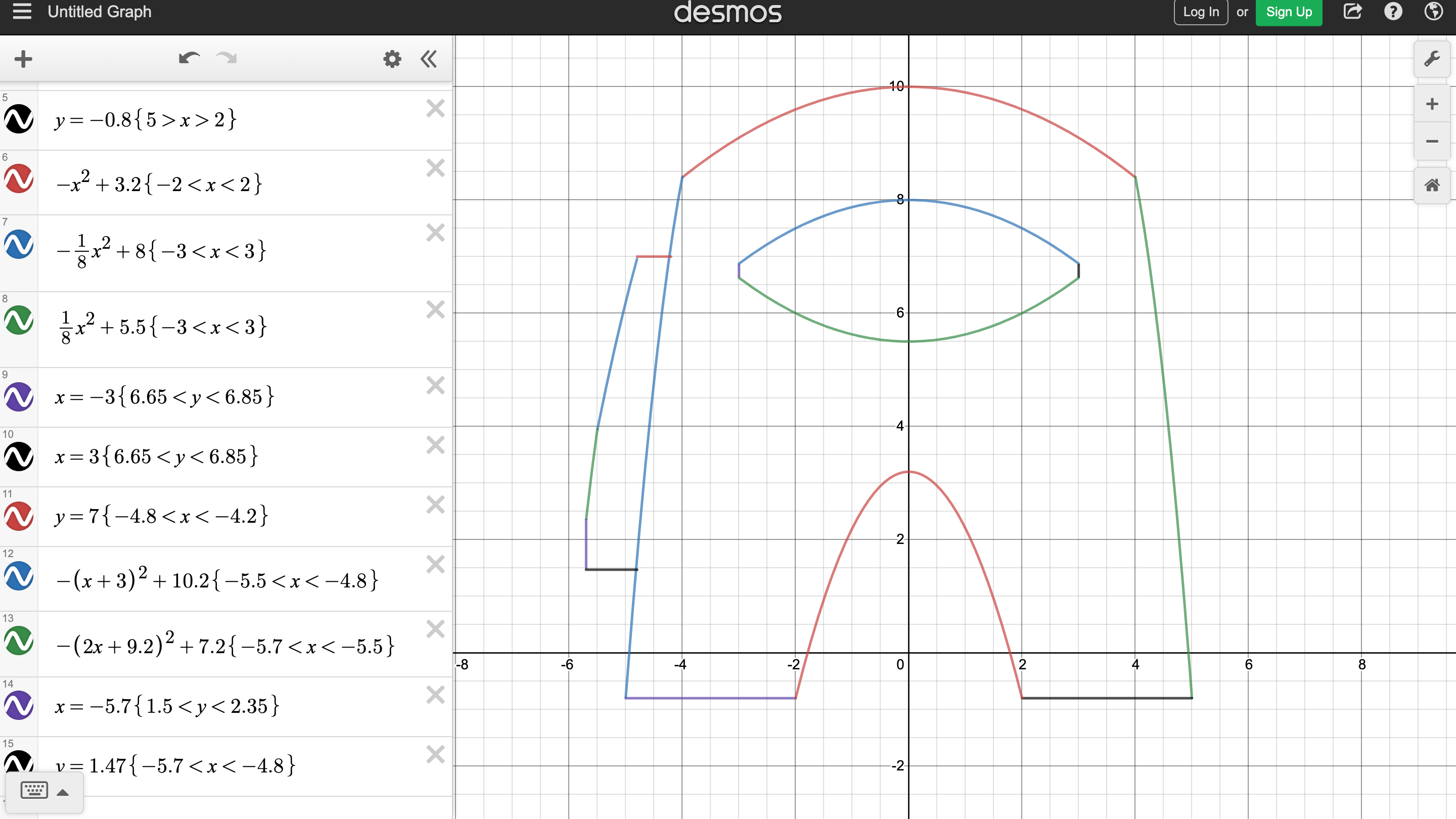Open the edit list gear options
1456x819 pixels.
[x=392, y=59]
